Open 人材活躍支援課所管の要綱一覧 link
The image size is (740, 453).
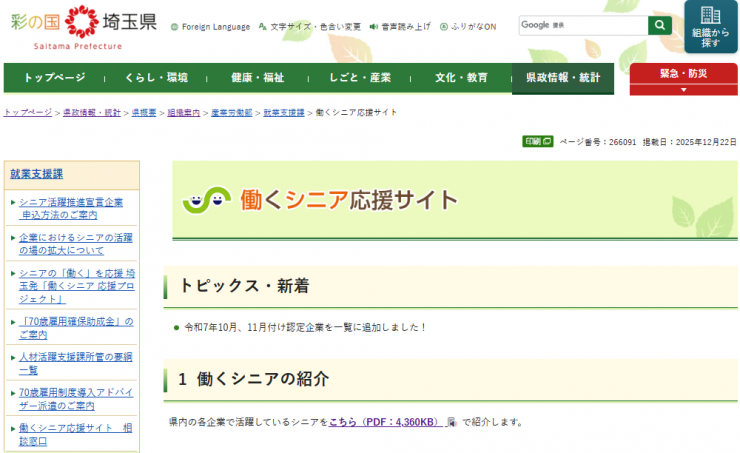[76, 363]
